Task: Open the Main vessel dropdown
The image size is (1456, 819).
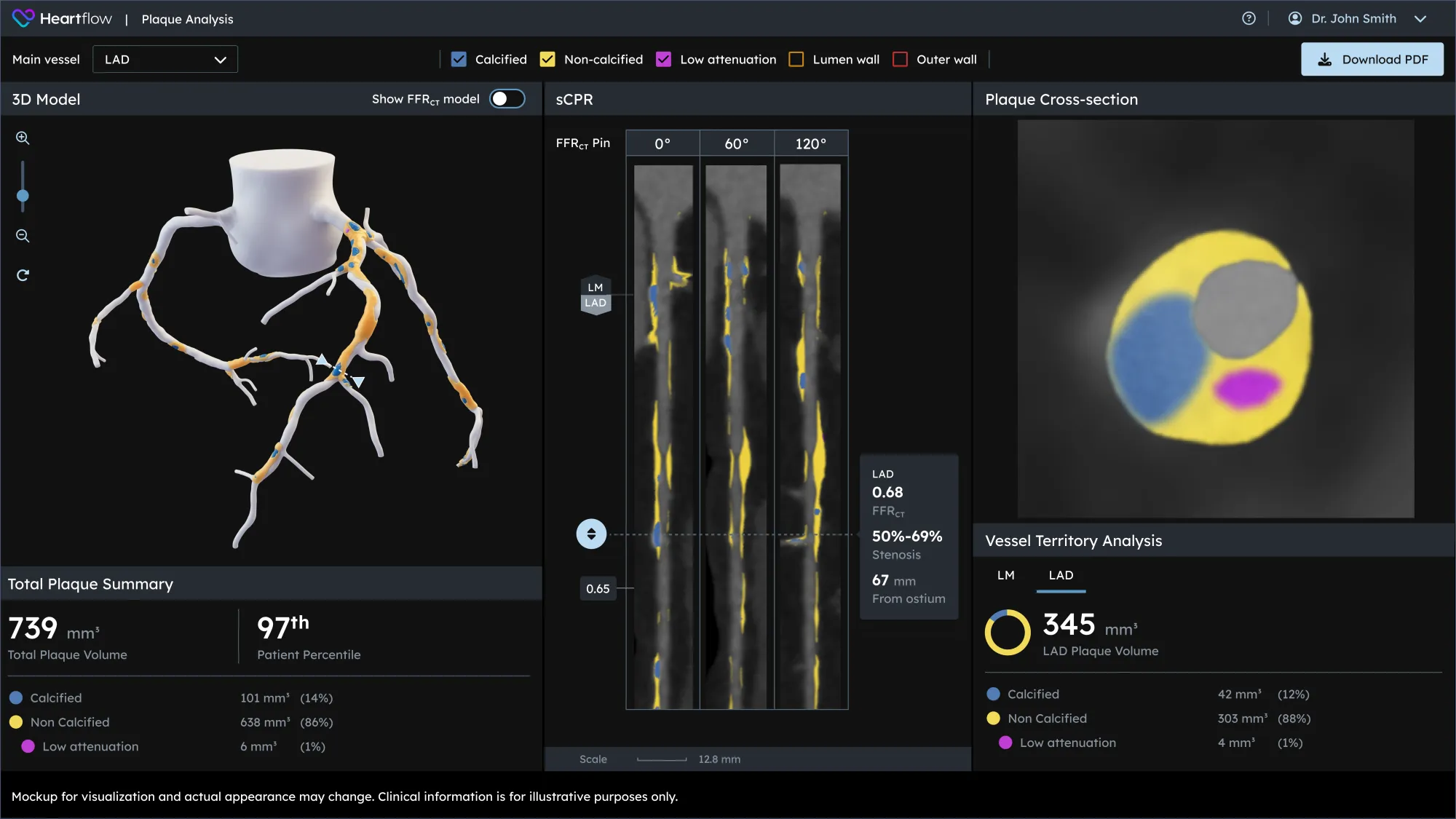Action: click(x=165, y=59)
